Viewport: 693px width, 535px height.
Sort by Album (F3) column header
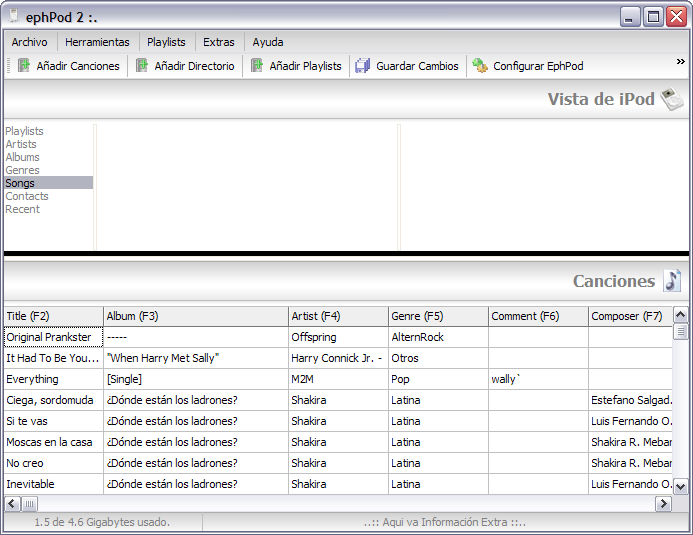click(x=196, y=316)
